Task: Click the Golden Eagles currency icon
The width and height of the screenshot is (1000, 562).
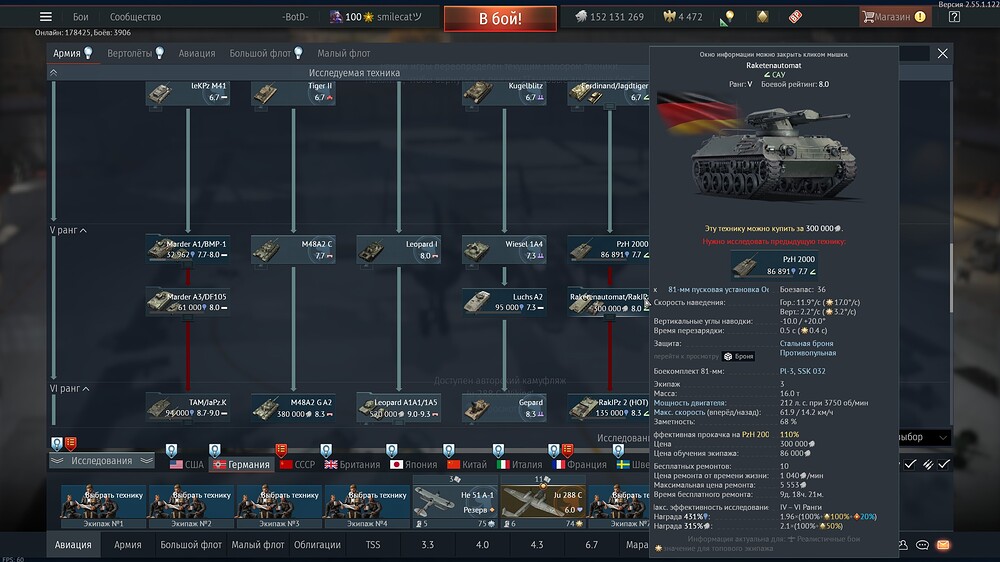Action: pyautogui.click(x=669, y=17)
